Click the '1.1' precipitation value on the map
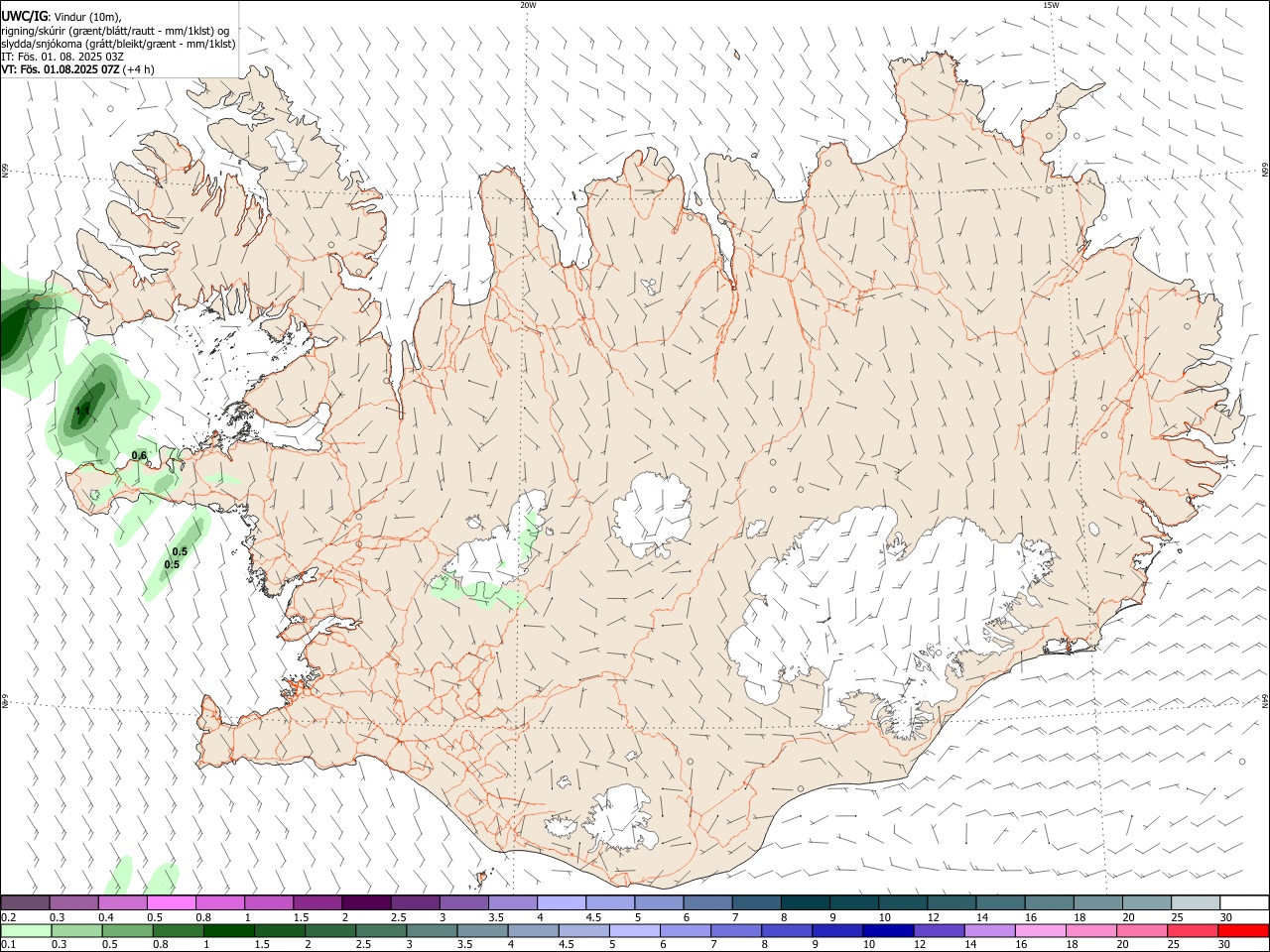This screenshot has height=952, width=1270. (x=83, y=410)
